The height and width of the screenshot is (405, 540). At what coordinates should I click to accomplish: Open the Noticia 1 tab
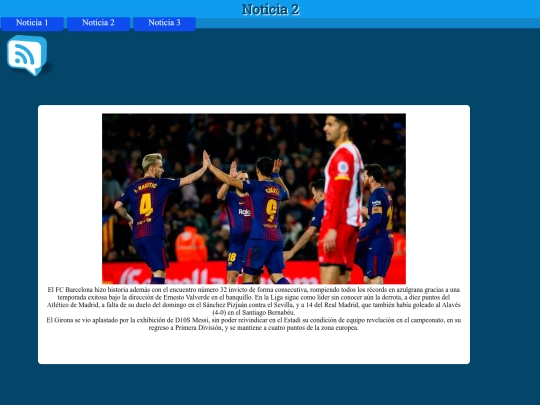(32, 23)
